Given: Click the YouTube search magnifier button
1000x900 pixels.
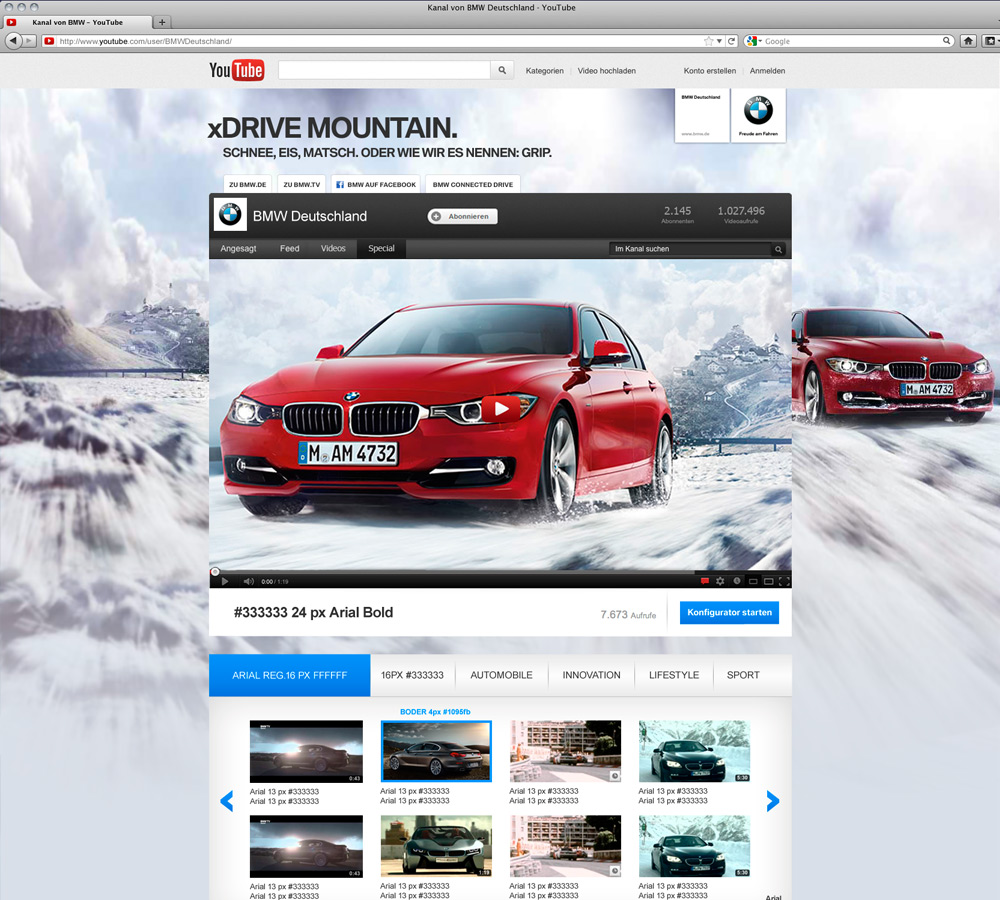Looking at the screenshot, I should pyautogui.click(x=503, y=70).
